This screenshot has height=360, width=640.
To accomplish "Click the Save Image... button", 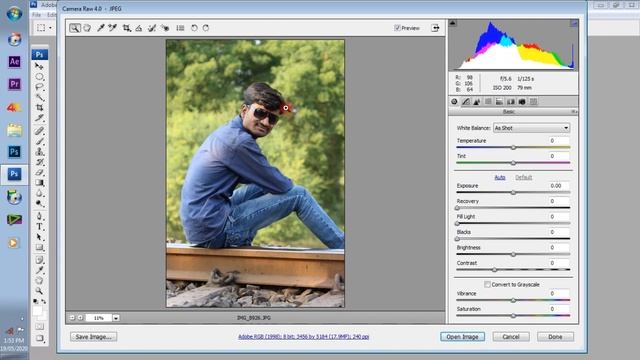I will tap(93, 337).
